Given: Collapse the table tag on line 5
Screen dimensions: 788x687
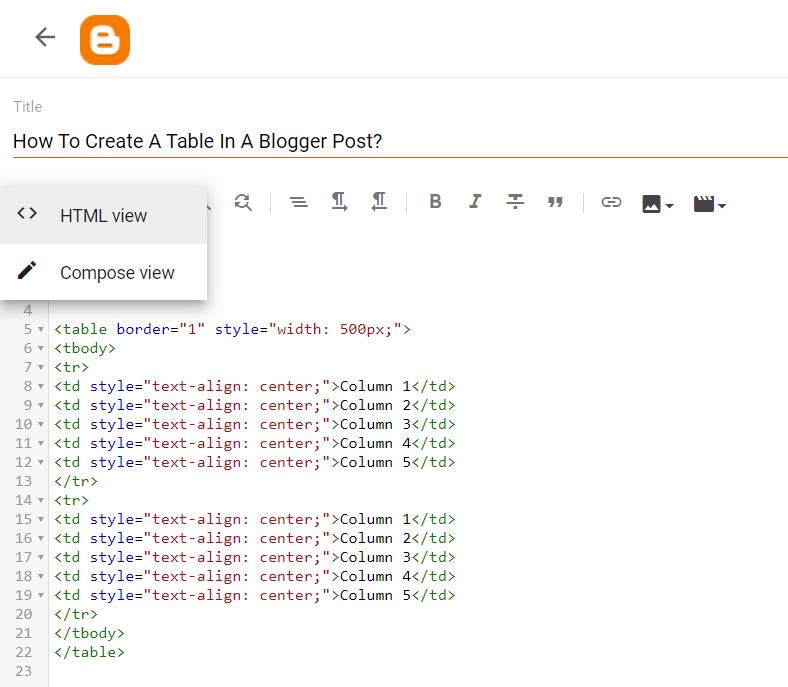Looking at the screenshot, I should point(41,330).
